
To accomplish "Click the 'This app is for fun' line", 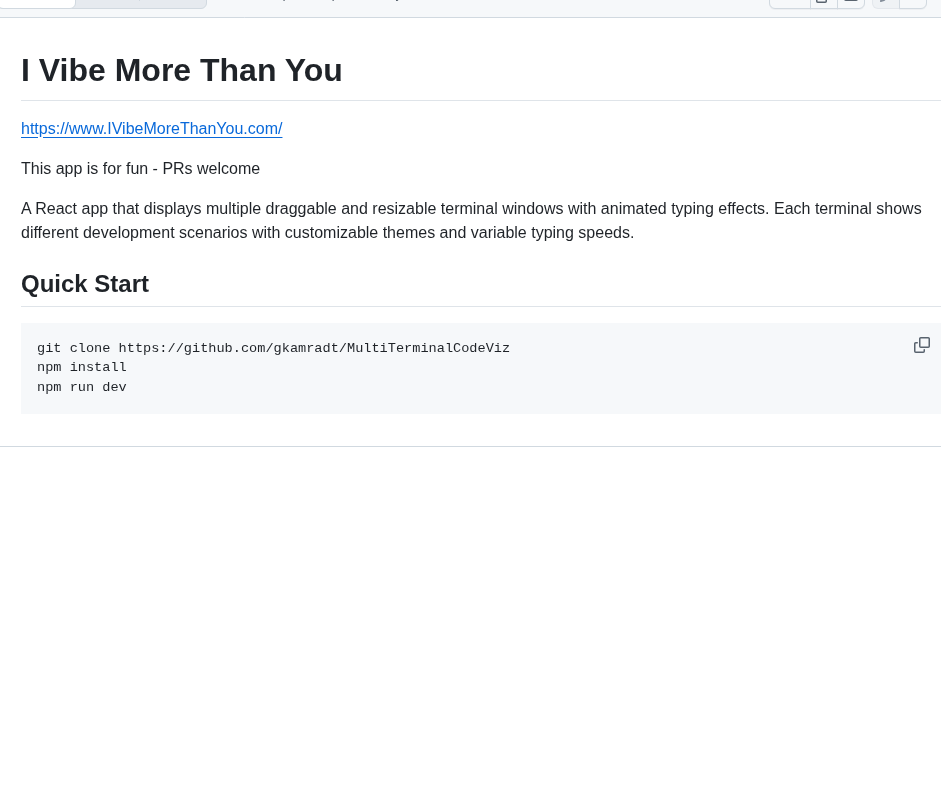I will point(140,169).
